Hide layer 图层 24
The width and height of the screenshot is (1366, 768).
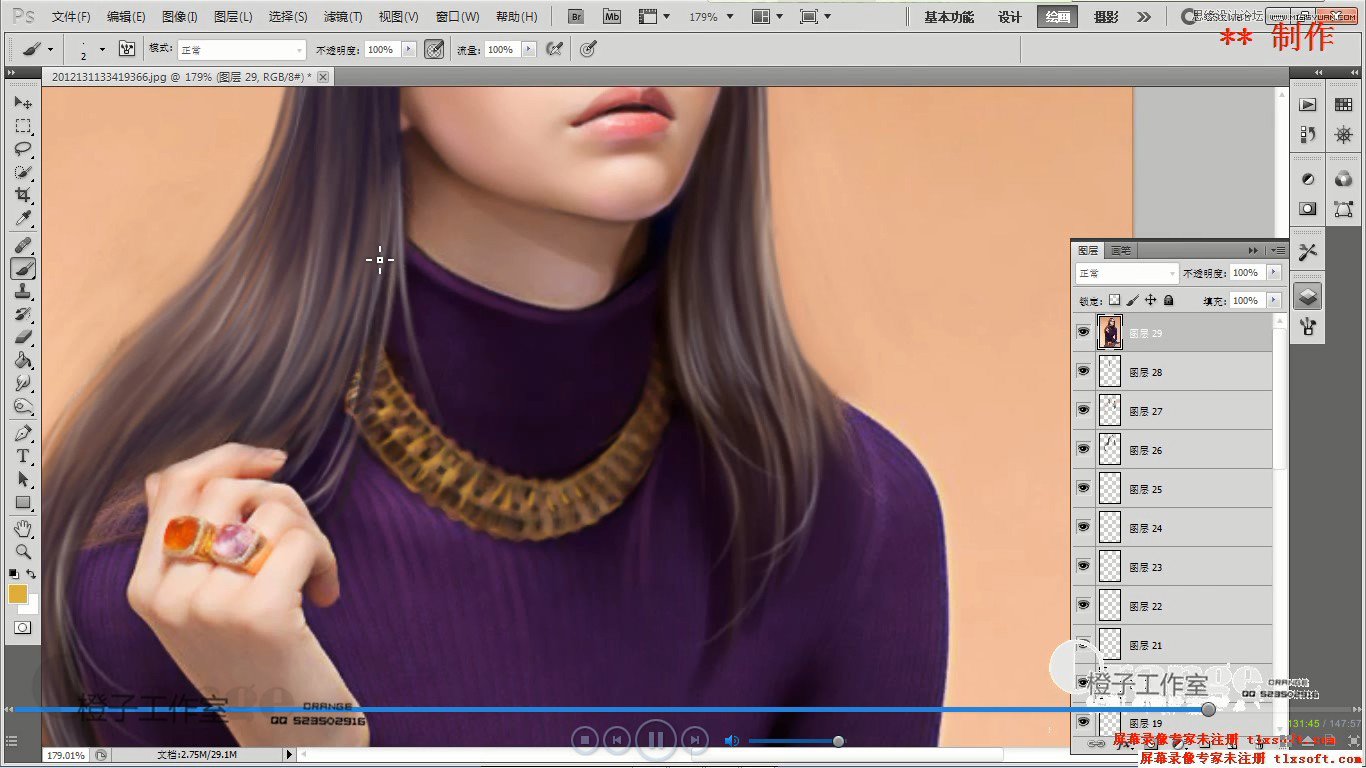coord(1083,527)
